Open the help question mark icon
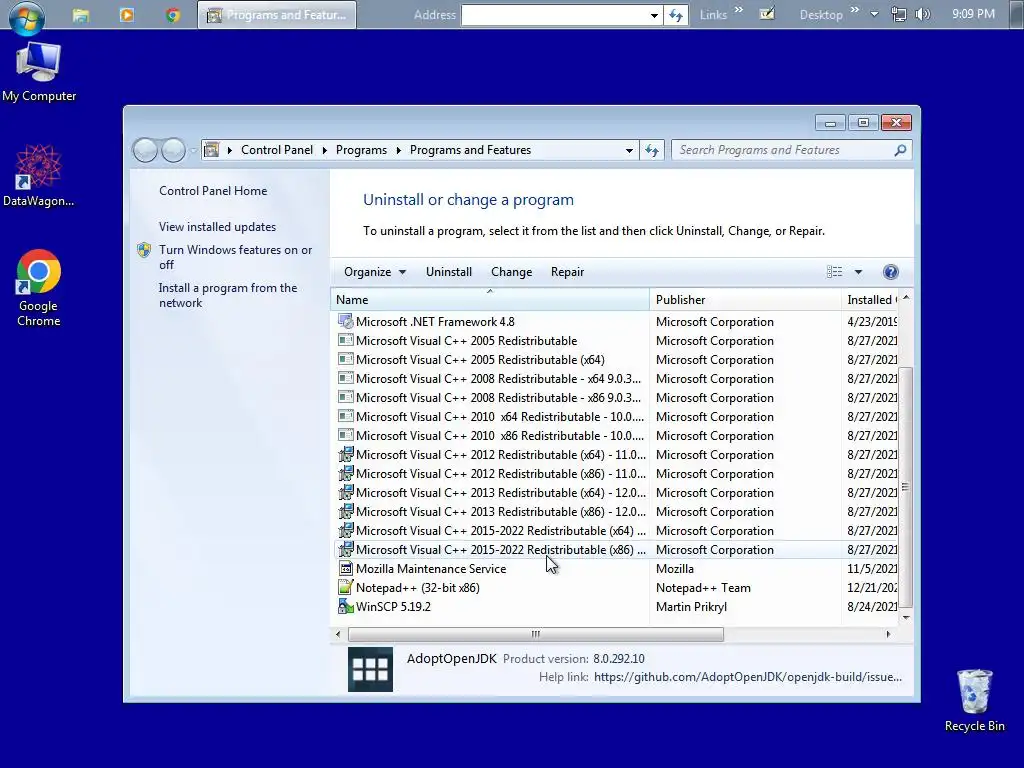Image resolution: width=1024 pixels, height=768 pixels. pos(890,272)
